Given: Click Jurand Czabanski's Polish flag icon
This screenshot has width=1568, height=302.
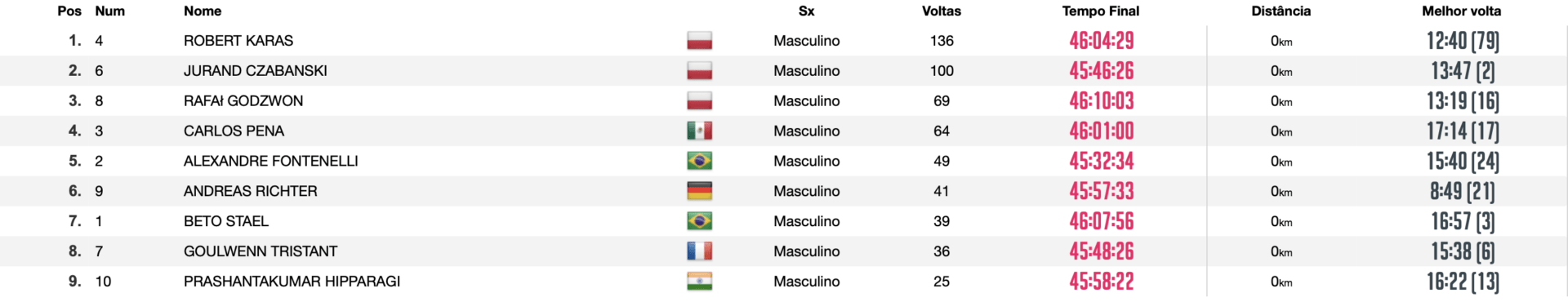Looking at the screenshot, I should [x=699, y=71].
